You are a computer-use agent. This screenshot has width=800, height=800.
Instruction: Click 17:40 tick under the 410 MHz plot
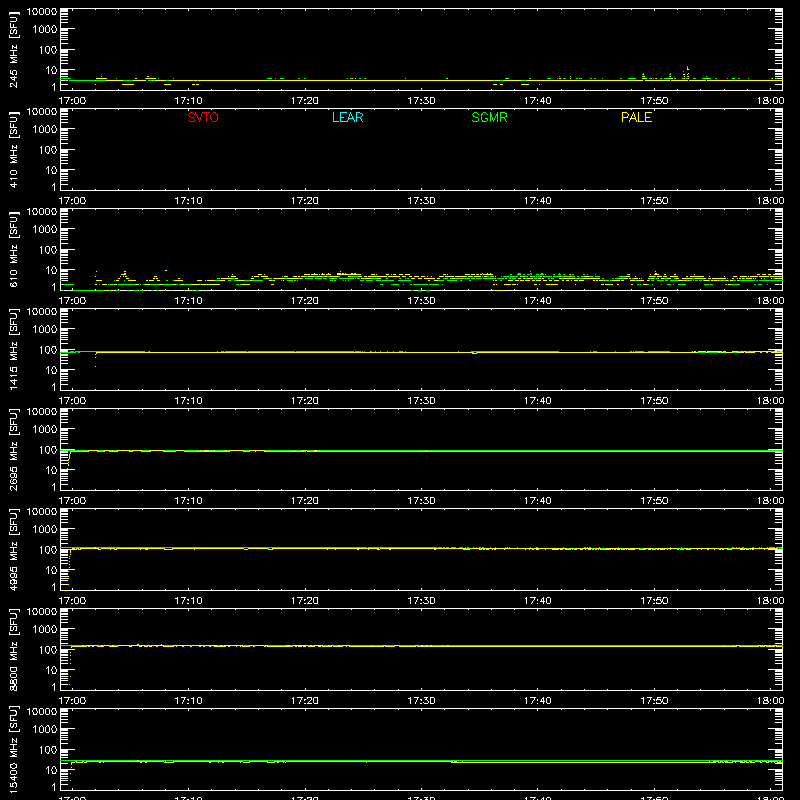point(538,201)
